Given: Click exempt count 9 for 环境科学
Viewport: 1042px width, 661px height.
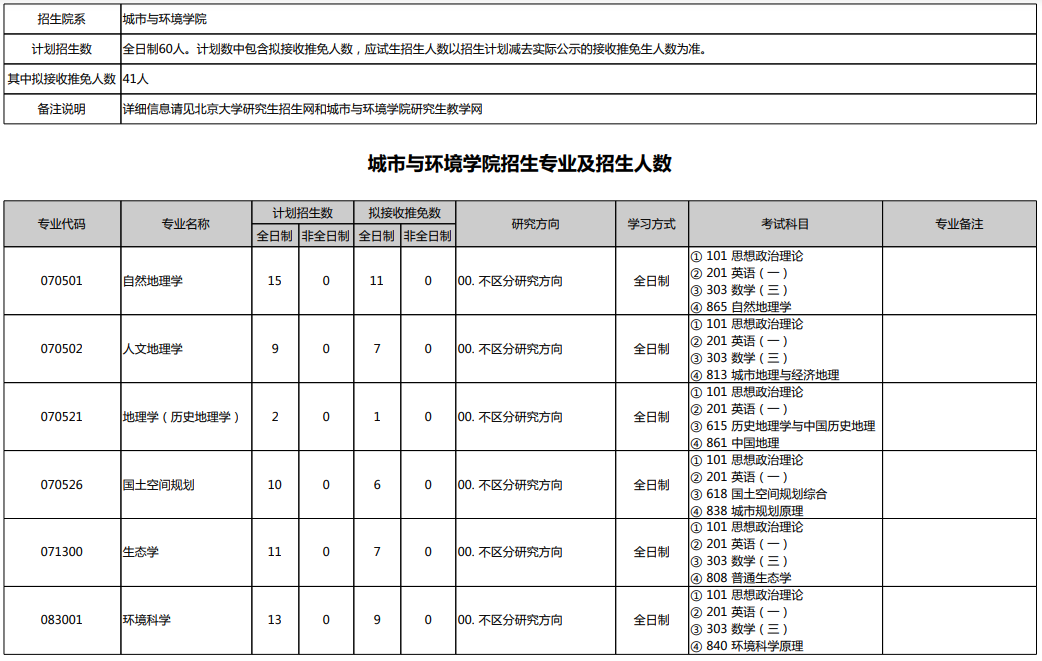Looking at the screenshot, I should (377, 620).
